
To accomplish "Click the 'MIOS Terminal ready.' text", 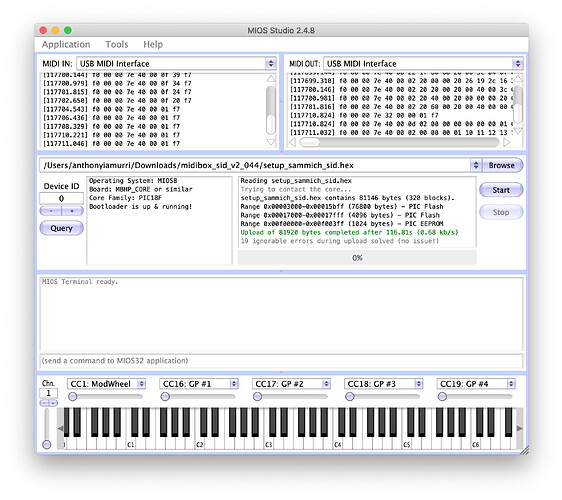I will click(x=80, y=282).
